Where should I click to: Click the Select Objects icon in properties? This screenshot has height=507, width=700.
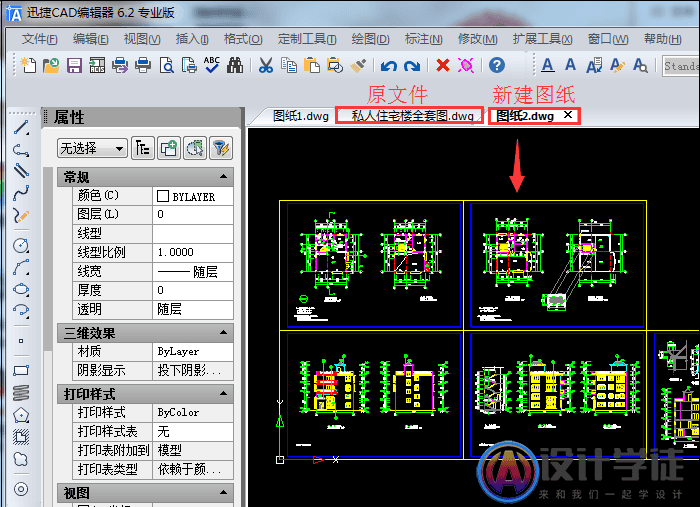[195, 148]
